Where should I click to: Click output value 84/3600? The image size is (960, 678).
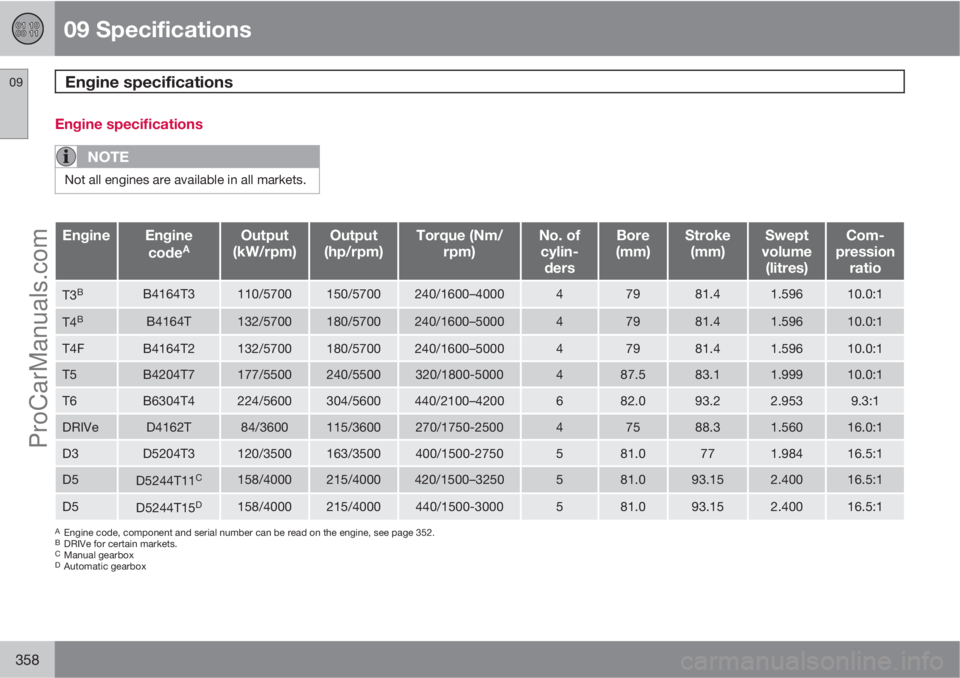[264, 428]
